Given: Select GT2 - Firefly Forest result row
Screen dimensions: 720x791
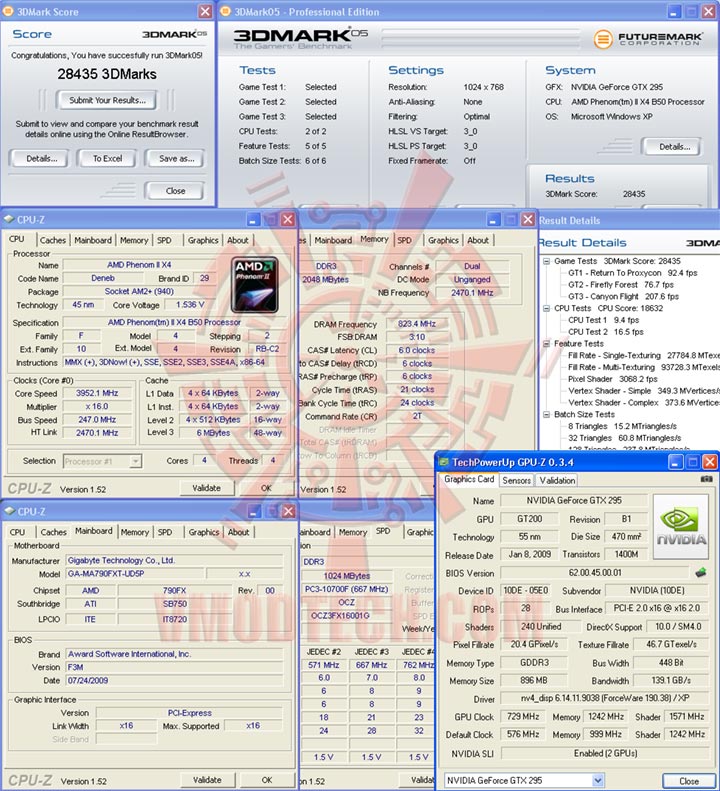Looking at the screenshot, I should coord(621,285).
